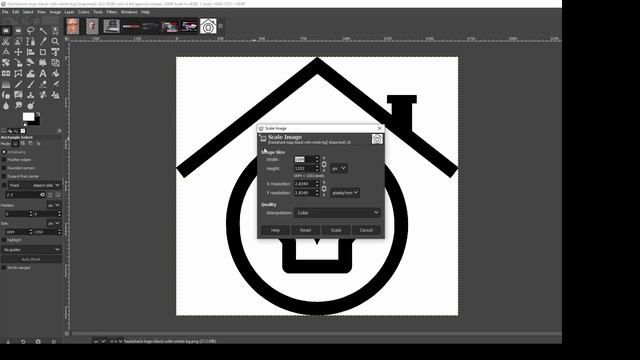This screenshot has height=360, width=640.
Task: Open the Fixed Aspect ratio dropdown
Action: pos(35,185)
